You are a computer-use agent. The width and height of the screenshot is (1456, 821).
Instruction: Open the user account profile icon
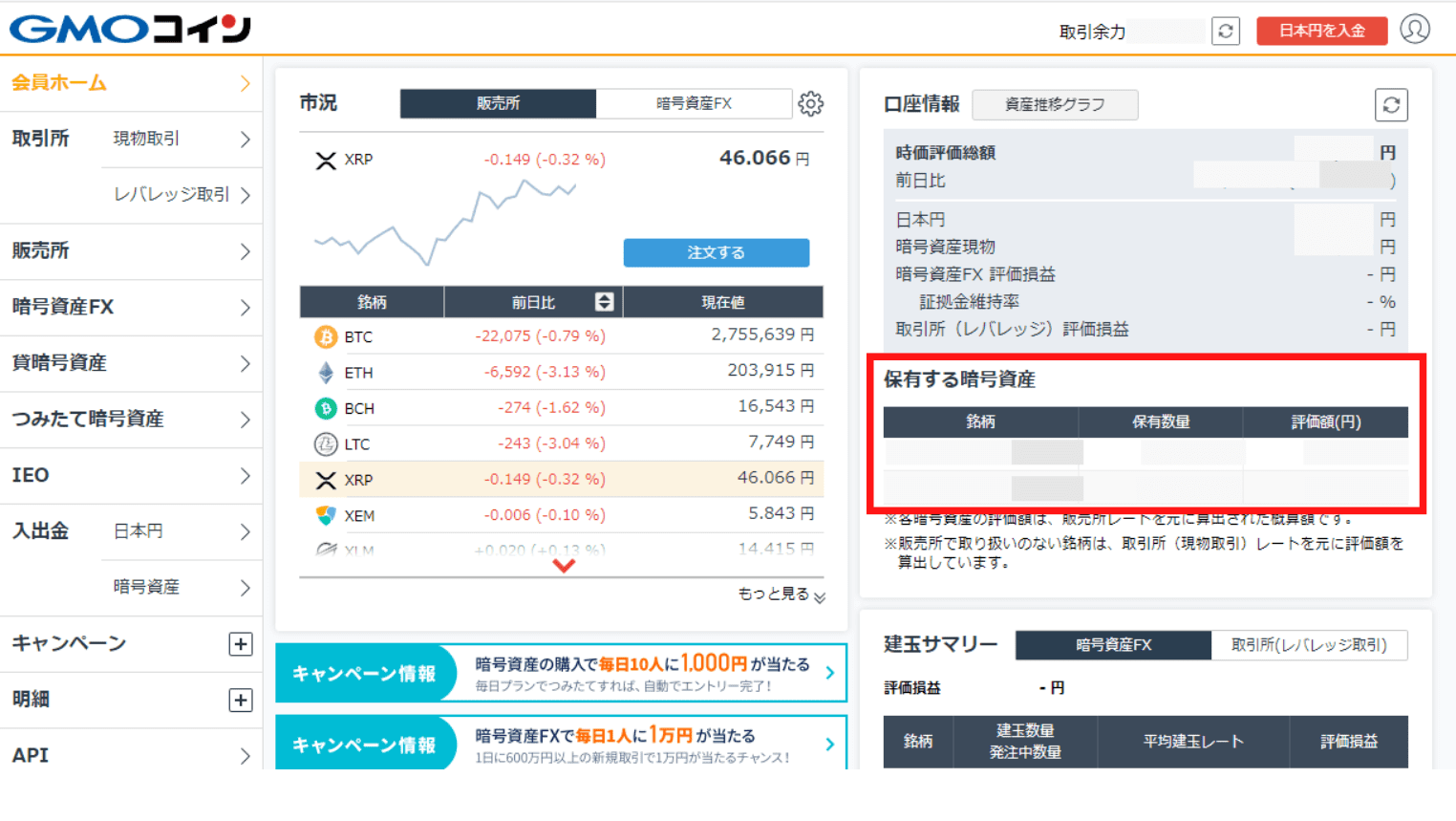coord(1415,29)
